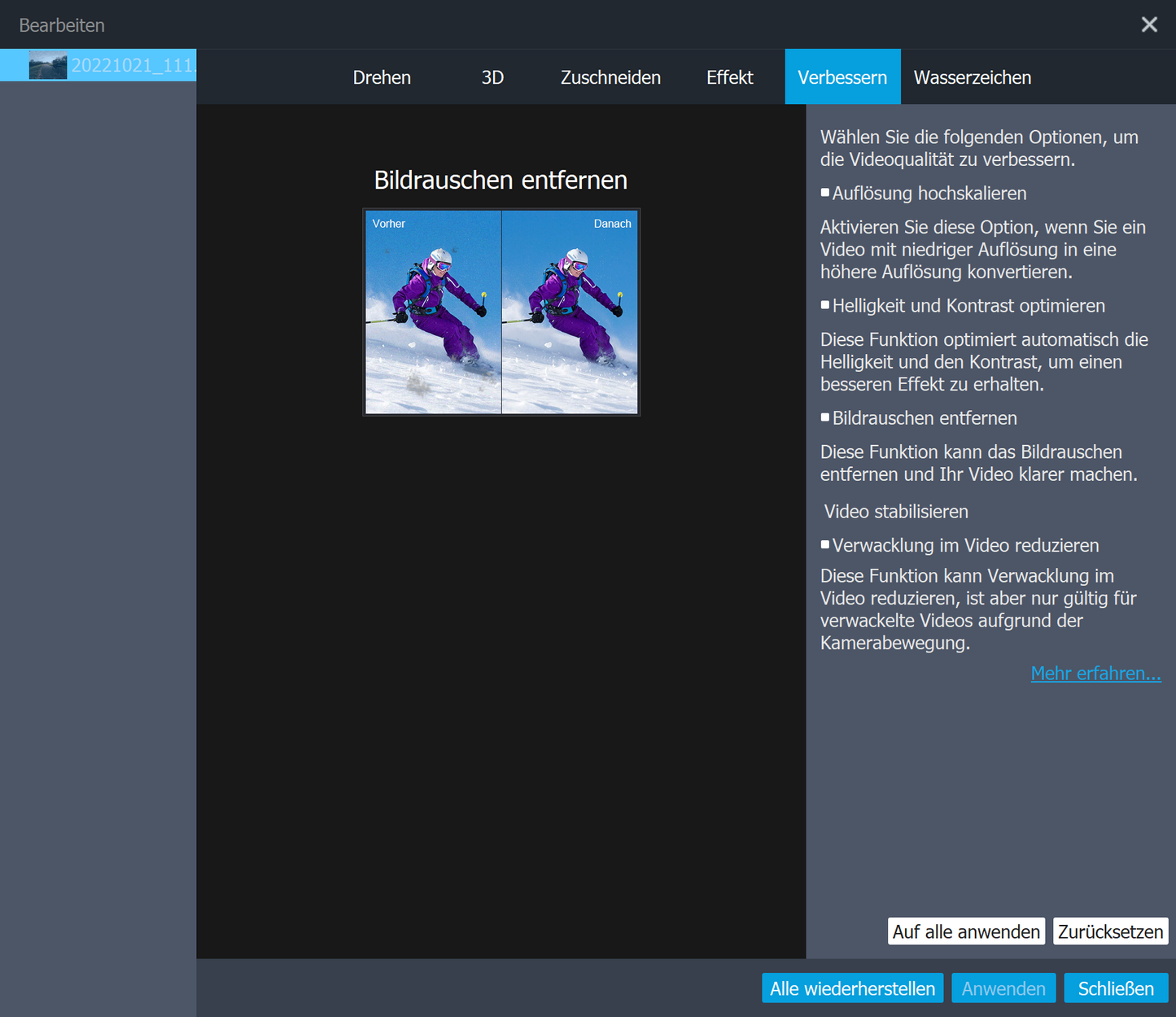Open the 3D tab

coord(492,77)
